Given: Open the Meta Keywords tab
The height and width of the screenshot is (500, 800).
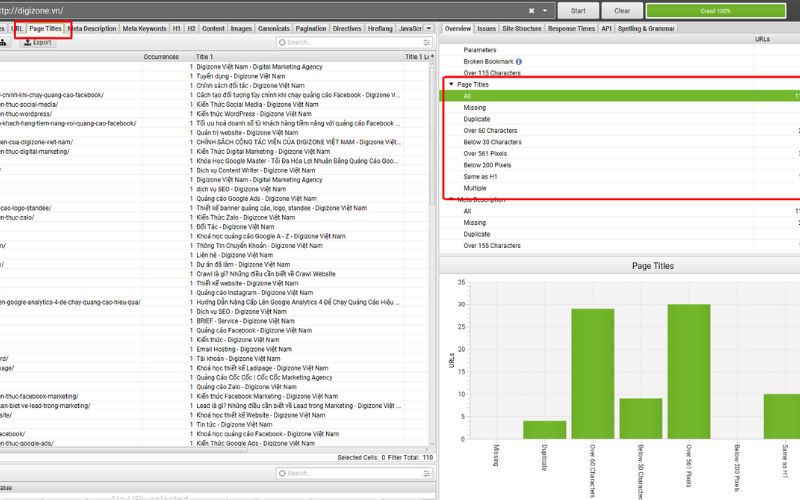Looking at the screenshot, I should pos(144,29).
